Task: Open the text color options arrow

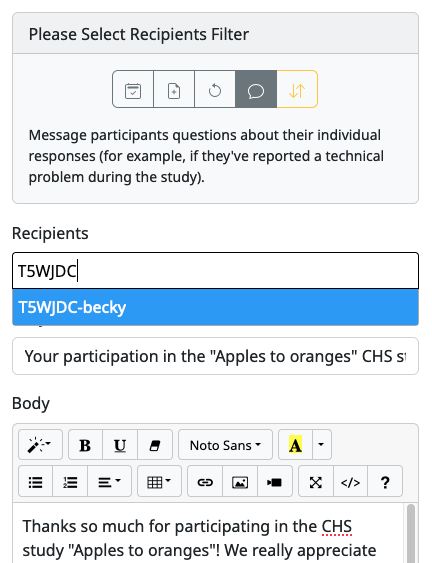Action: point(322,445)
